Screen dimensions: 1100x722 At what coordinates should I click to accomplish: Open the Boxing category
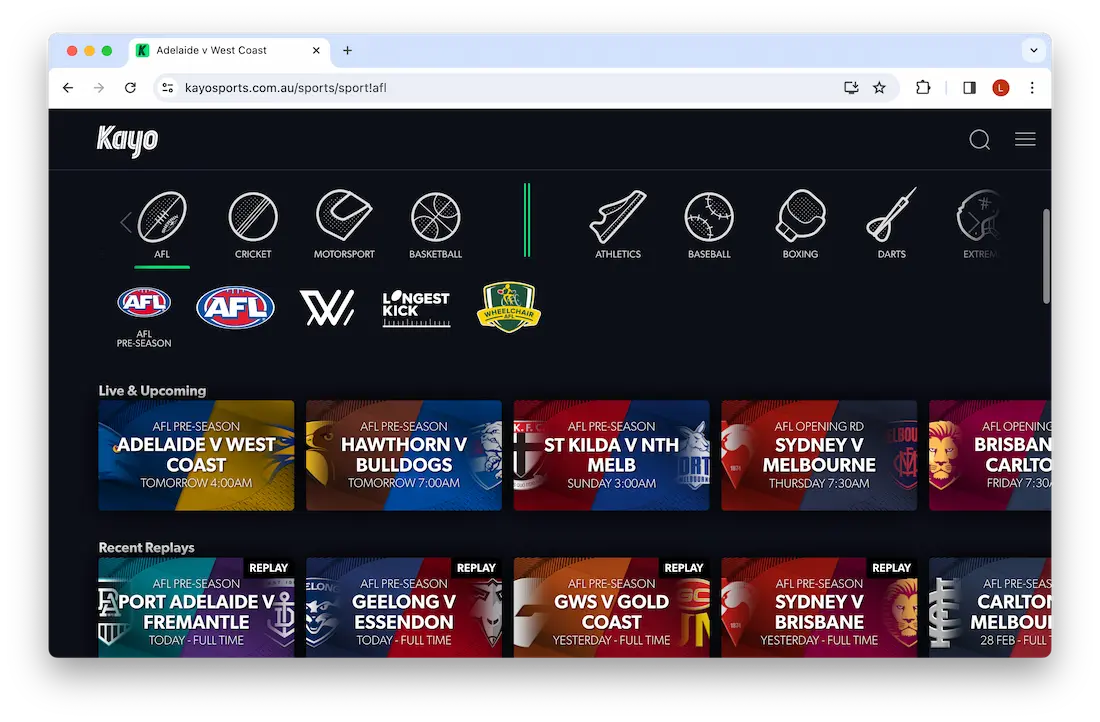(800, 225)
